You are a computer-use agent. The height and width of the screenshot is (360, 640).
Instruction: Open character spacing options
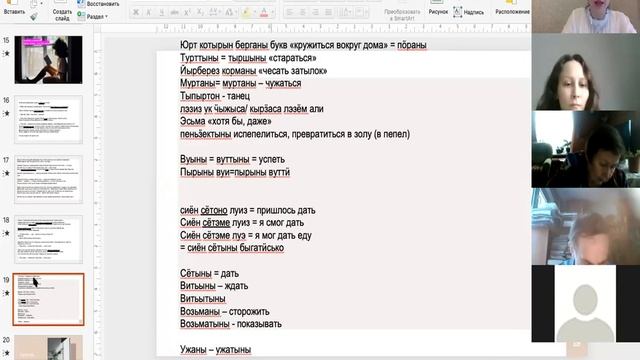pyautogui.click(x=214, y=13)
